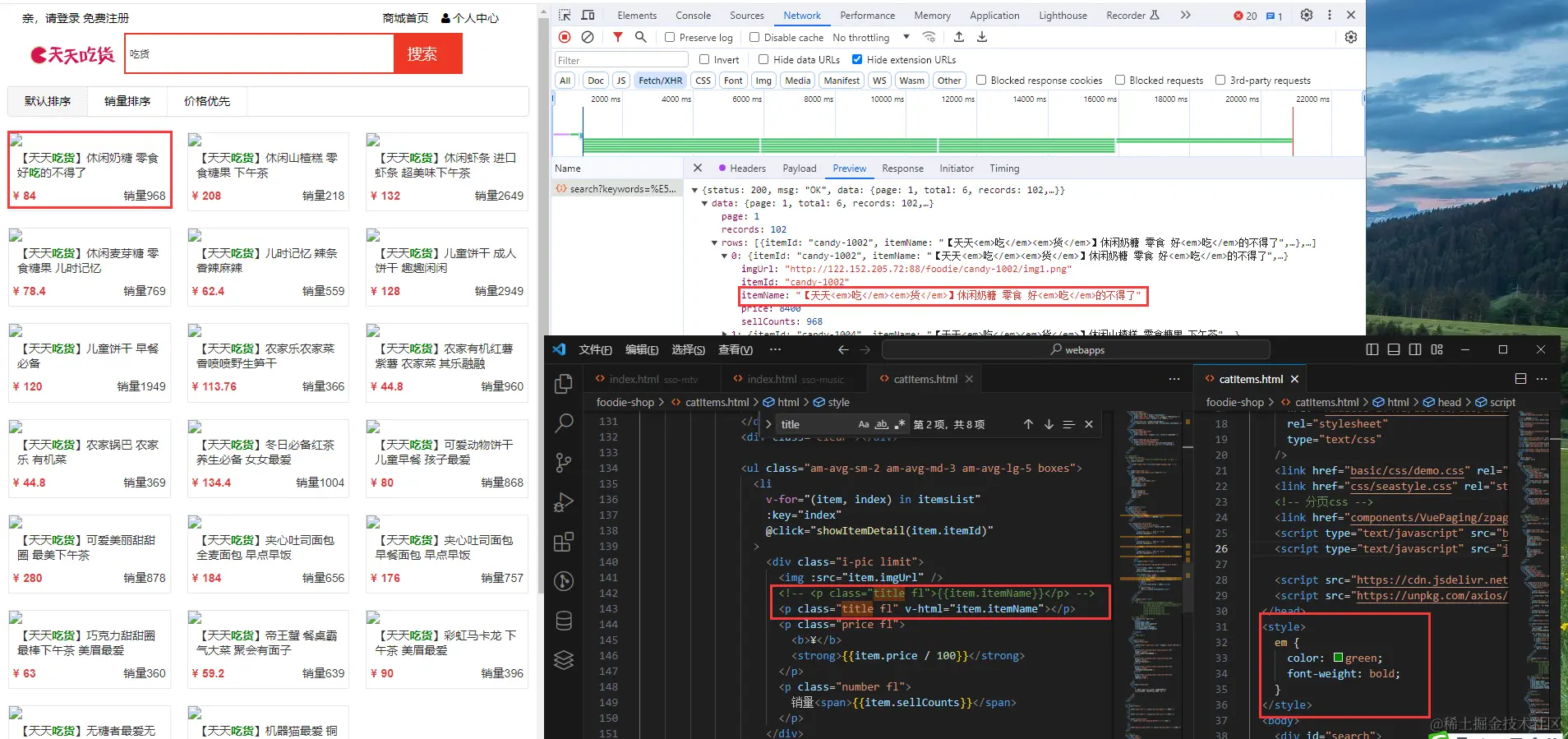Tick the Hide data URLs checkbox

(x=763, y=59)
